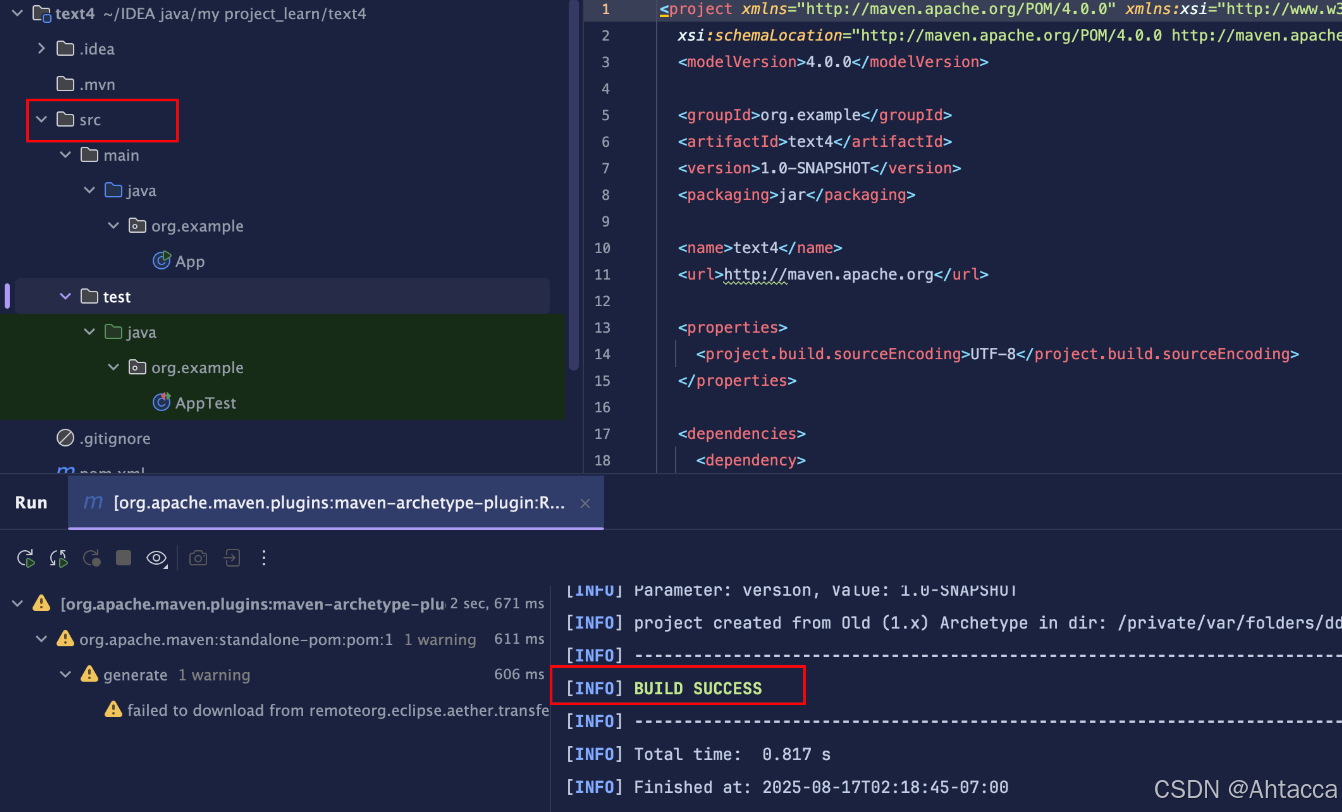Click the artifactId text4 line in editor

point(815,142)
